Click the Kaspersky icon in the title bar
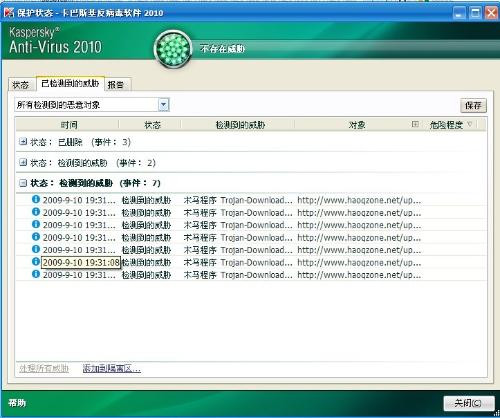This screenshot has height=418, width=500. point(9,13)
